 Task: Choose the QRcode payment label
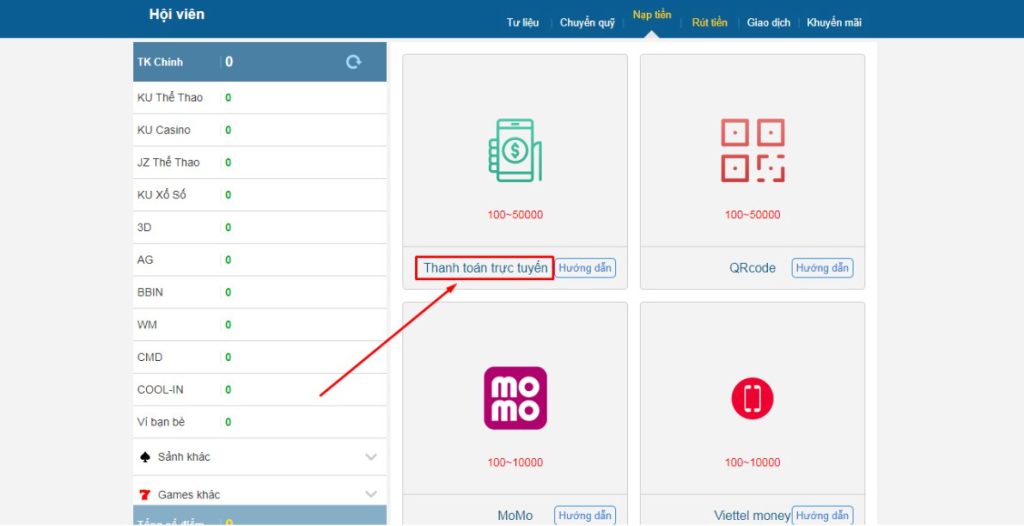pos(752,268)
